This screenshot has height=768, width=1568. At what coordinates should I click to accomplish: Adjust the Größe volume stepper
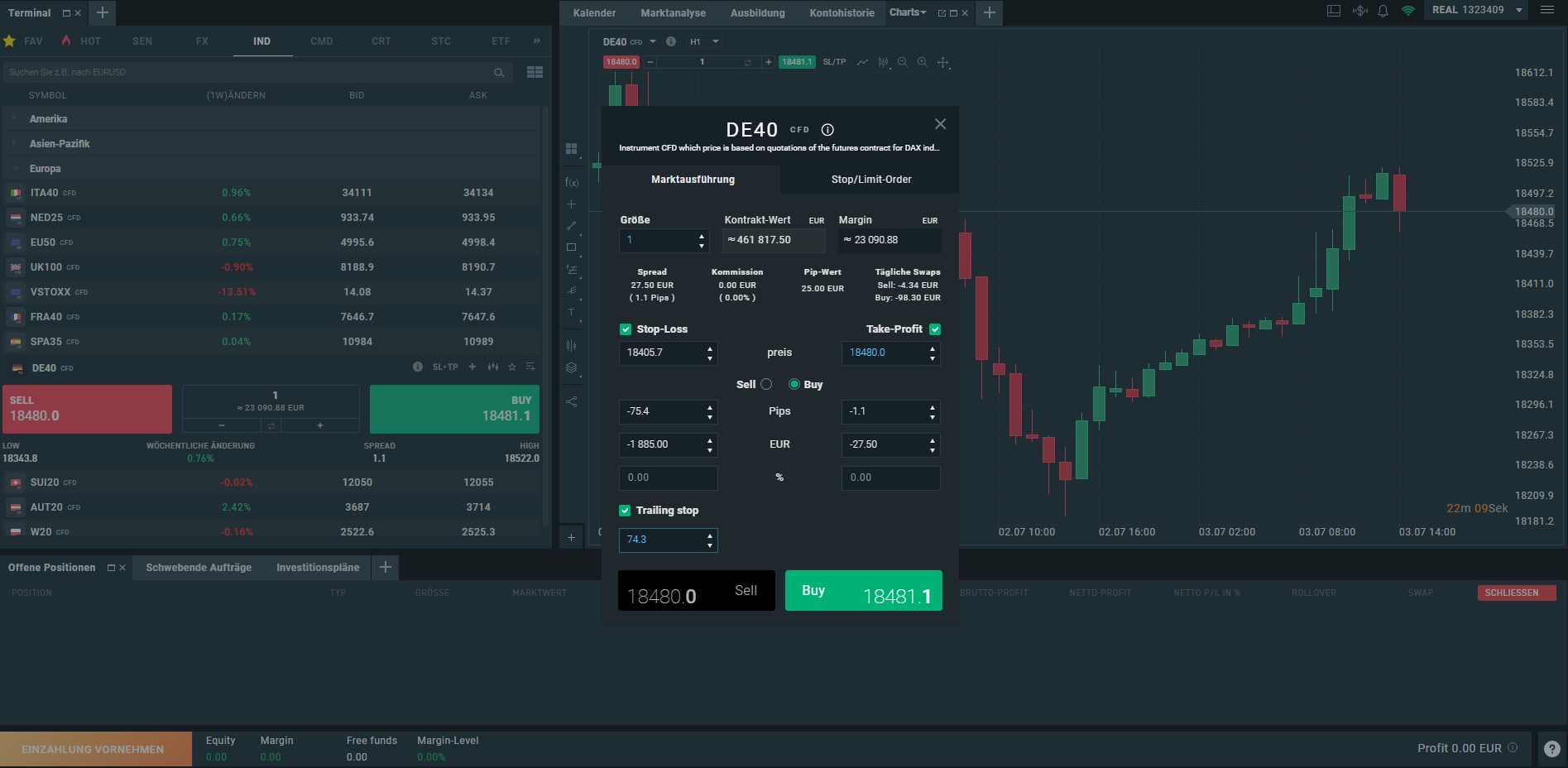pos(702,240)
